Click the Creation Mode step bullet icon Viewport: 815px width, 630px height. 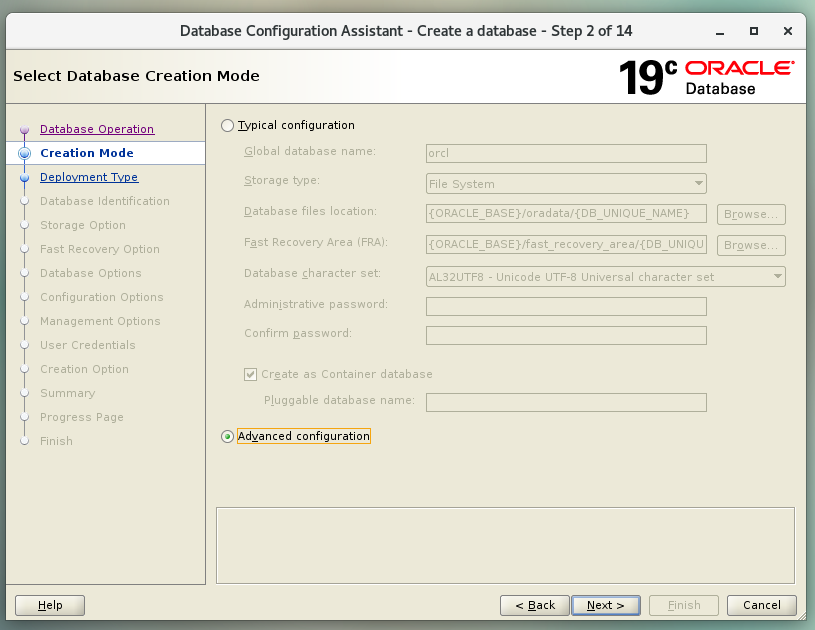point(25,153)
